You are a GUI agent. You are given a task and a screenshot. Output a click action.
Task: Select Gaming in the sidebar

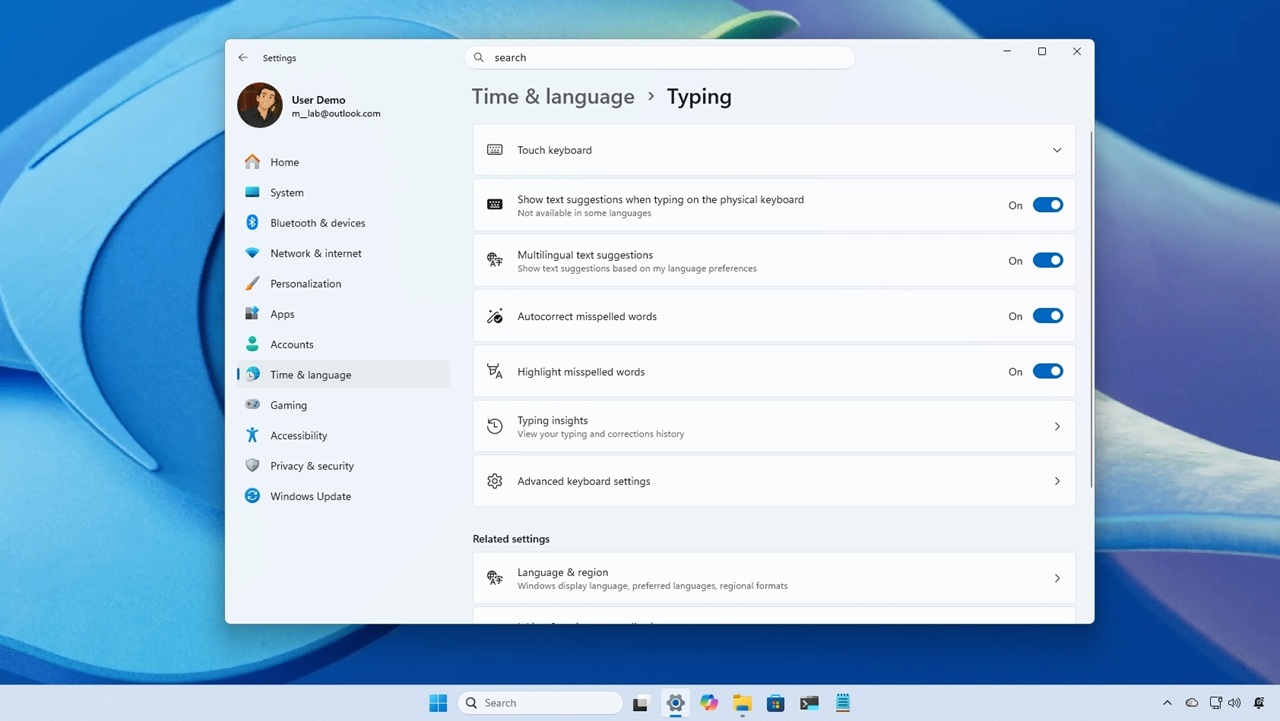pos(288,405)
